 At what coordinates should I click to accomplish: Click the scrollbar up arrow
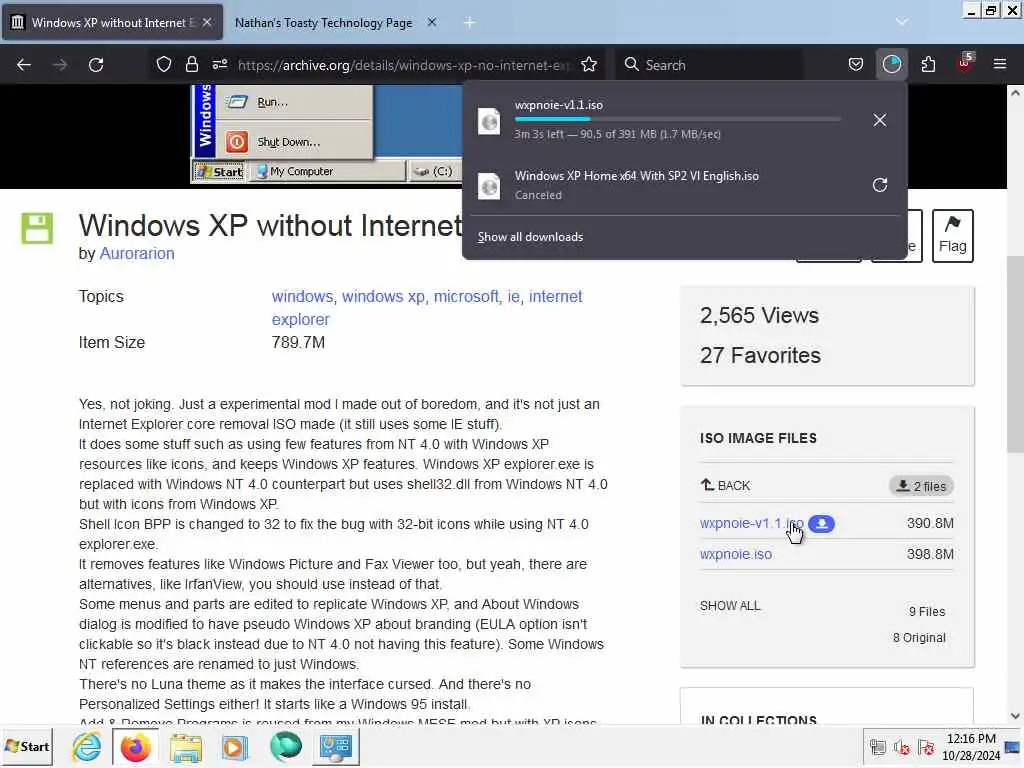[1015, 93]
